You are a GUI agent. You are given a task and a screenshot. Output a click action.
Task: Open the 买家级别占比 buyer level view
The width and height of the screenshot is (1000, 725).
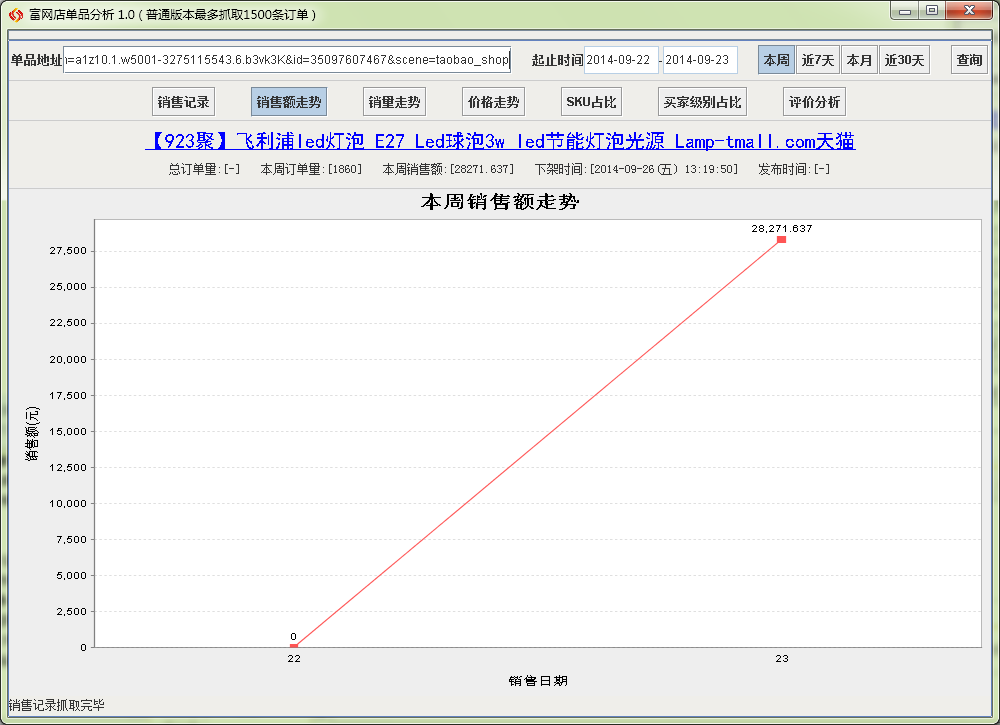coord(703,102)
